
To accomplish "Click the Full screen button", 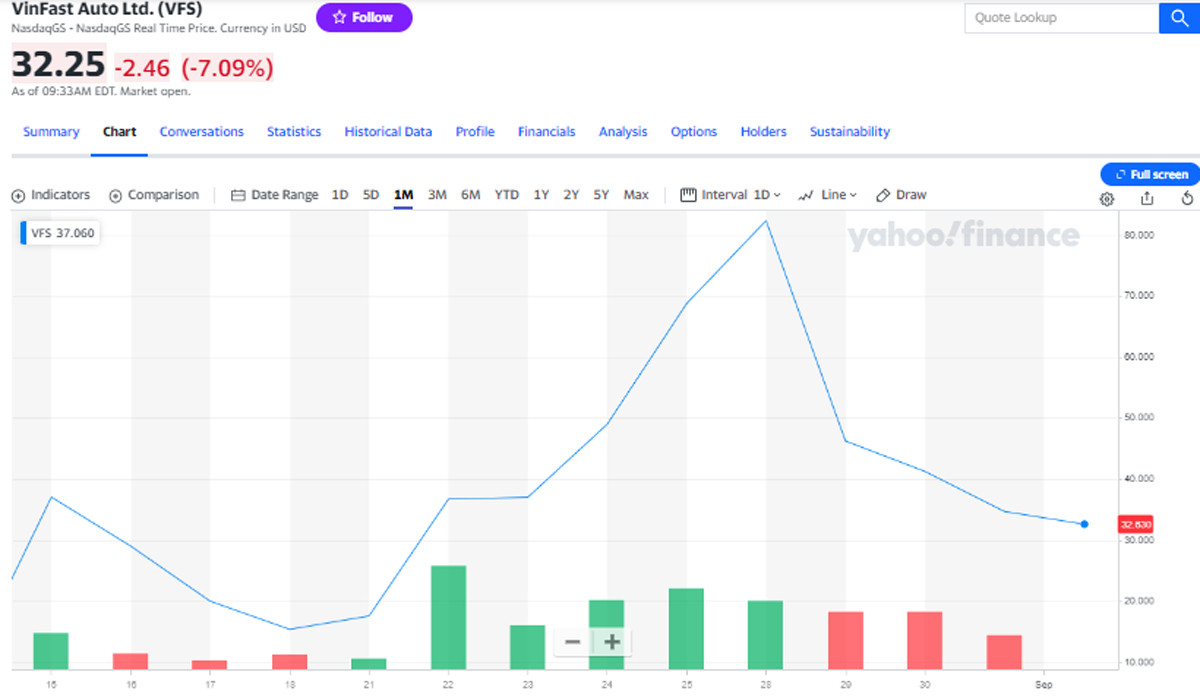I will click(x=1151, y=174).
